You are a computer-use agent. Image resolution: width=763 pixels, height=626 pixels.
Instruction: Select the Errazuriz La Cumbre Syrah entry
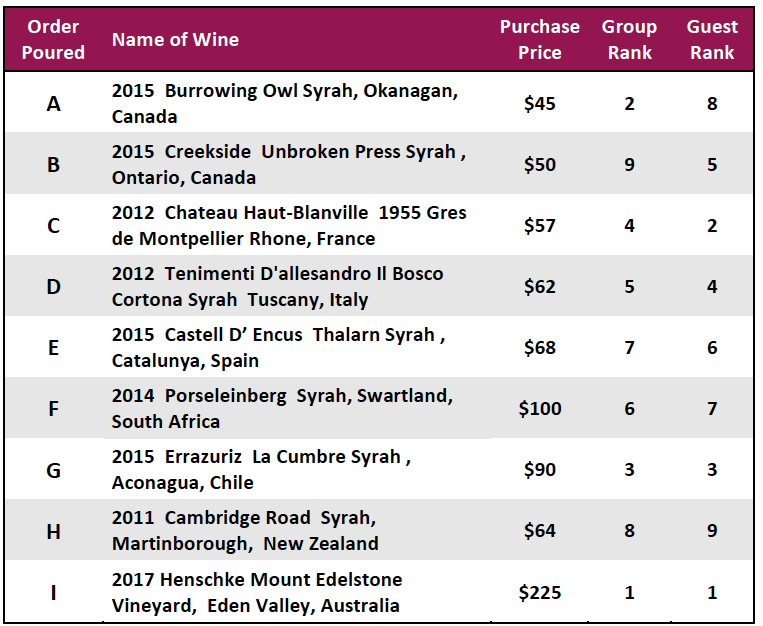coord(261,469)
